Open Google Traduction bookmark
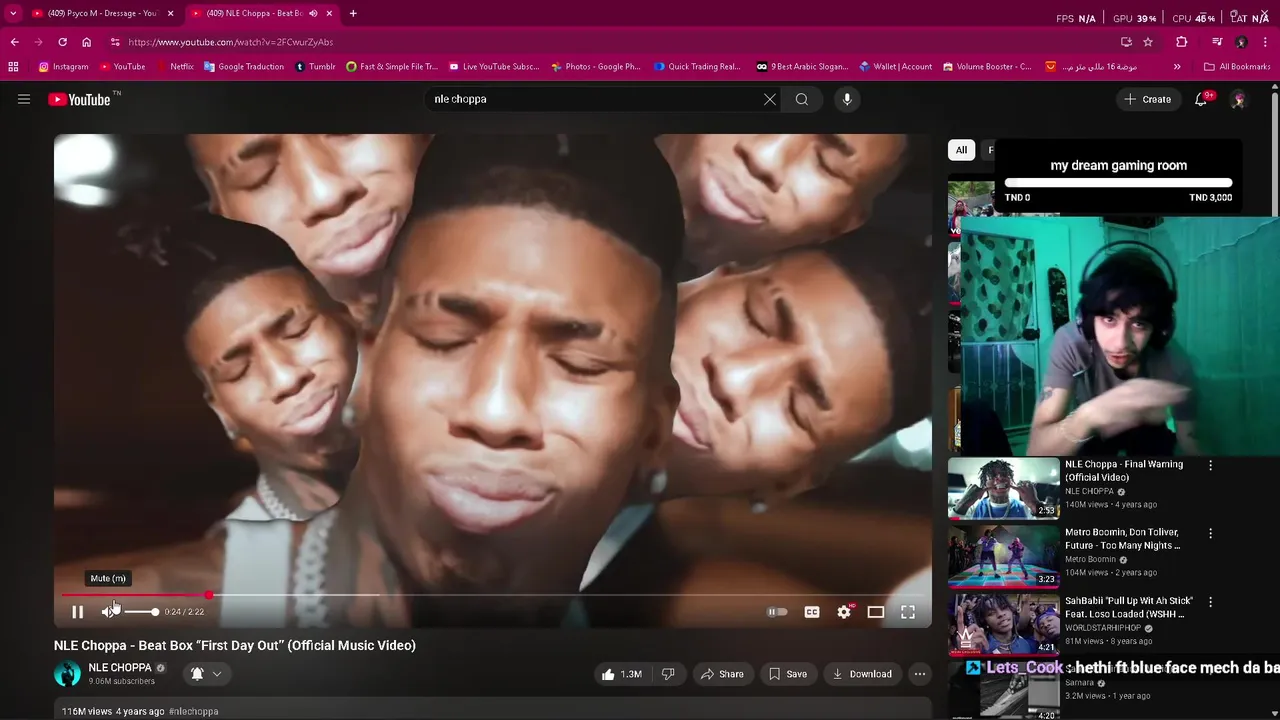Image resolution: width=1280 pixels, height=720 pixels. 244,67
